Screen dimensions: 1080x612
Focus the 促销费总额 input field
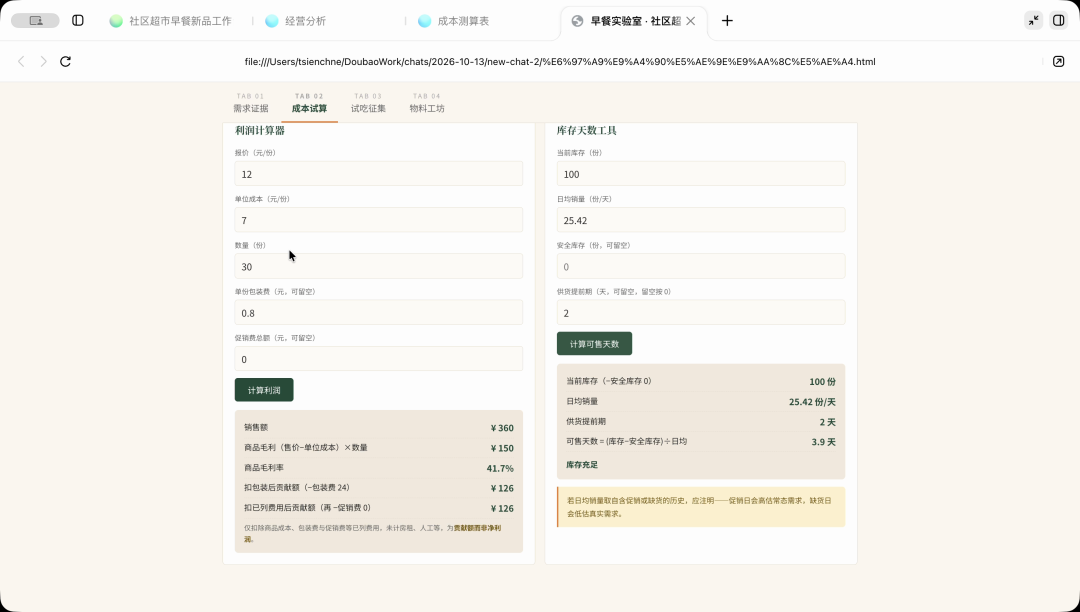click(x=379, y=358)
